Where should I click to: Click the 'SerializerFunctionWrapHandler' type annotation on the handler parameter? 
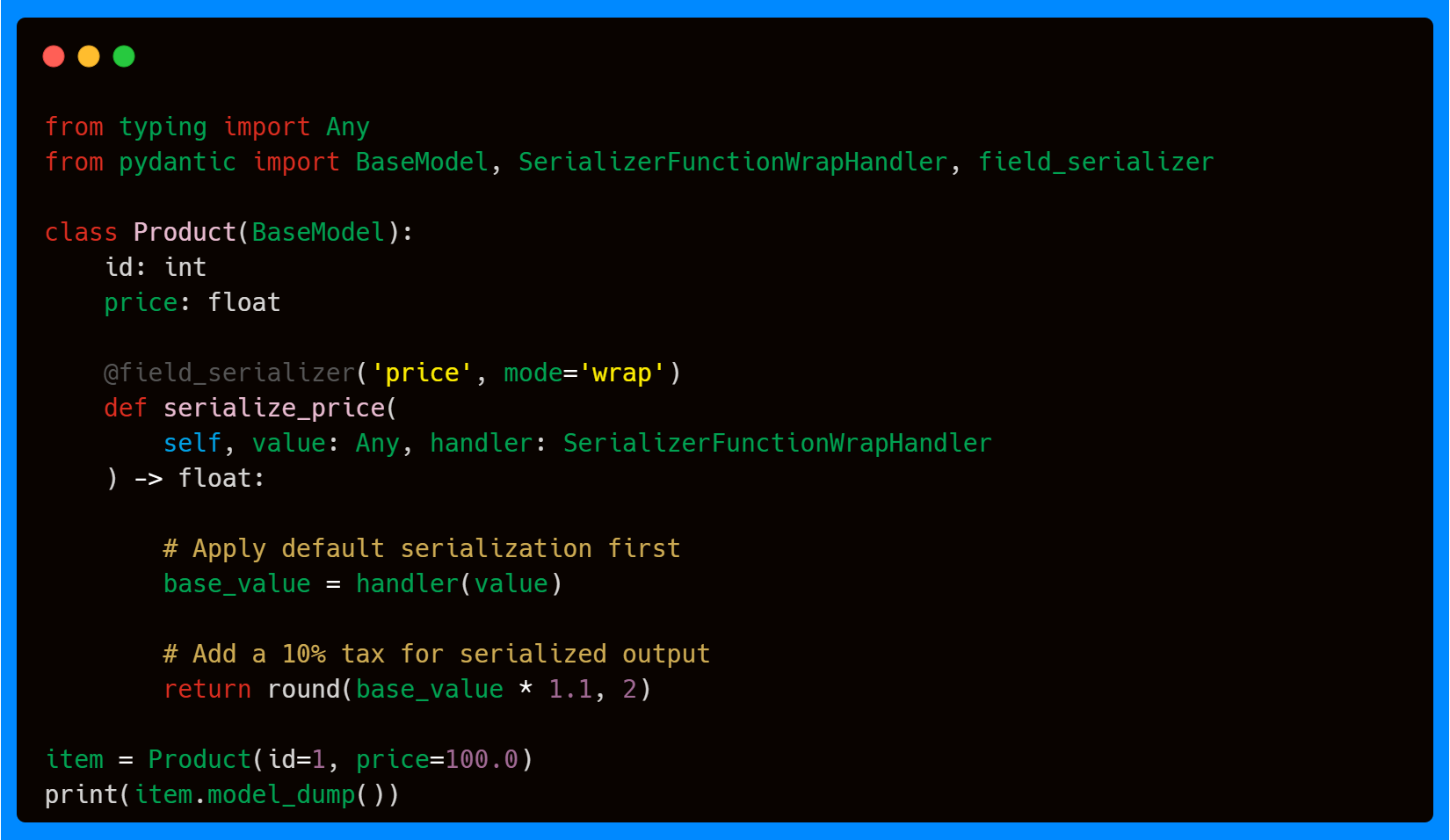click(x=777, y=443)
